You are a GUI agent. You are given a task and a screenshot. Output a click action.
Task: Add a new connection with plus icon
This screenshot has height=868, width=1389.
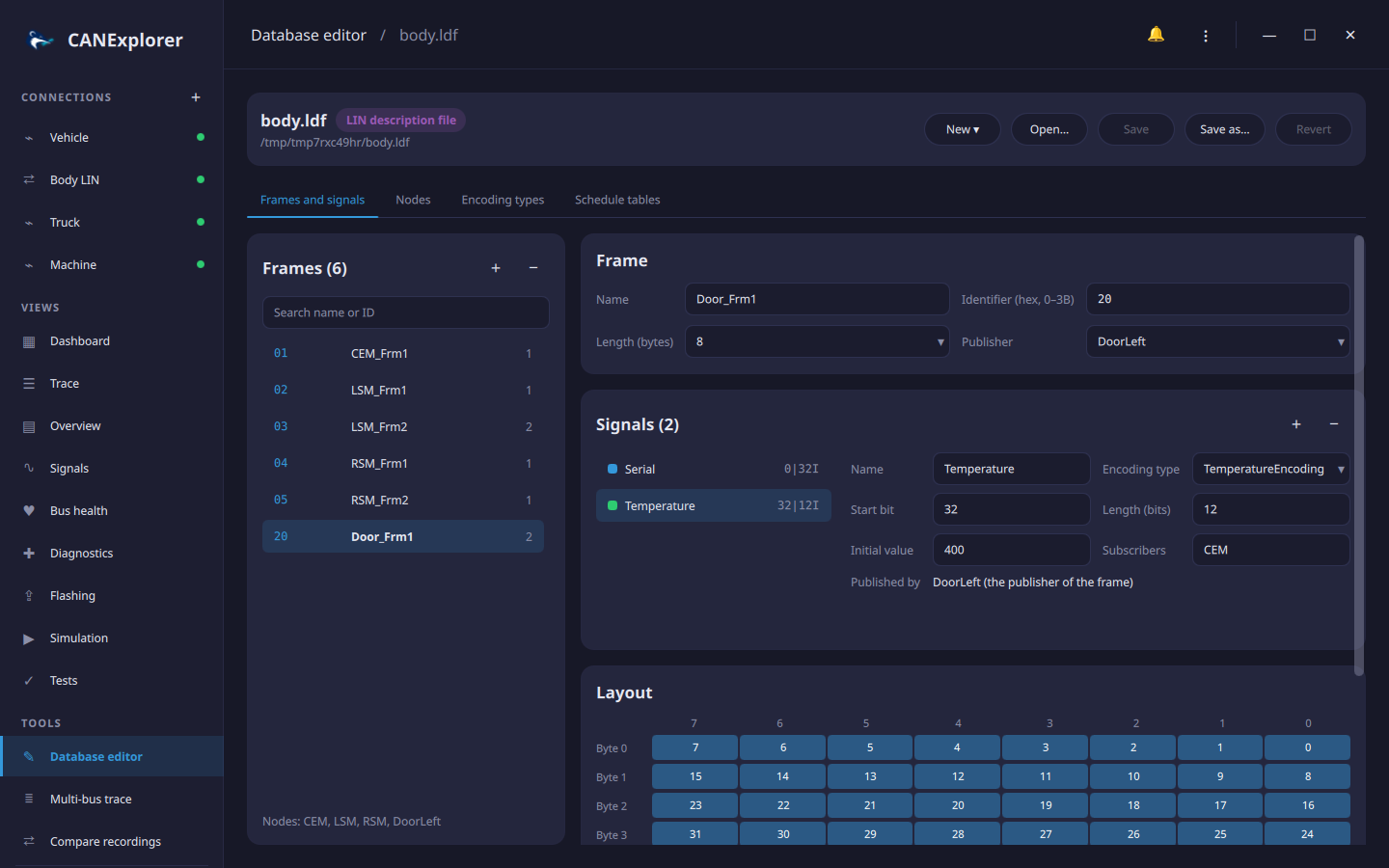pyautogui.click(x=196, y=97)
